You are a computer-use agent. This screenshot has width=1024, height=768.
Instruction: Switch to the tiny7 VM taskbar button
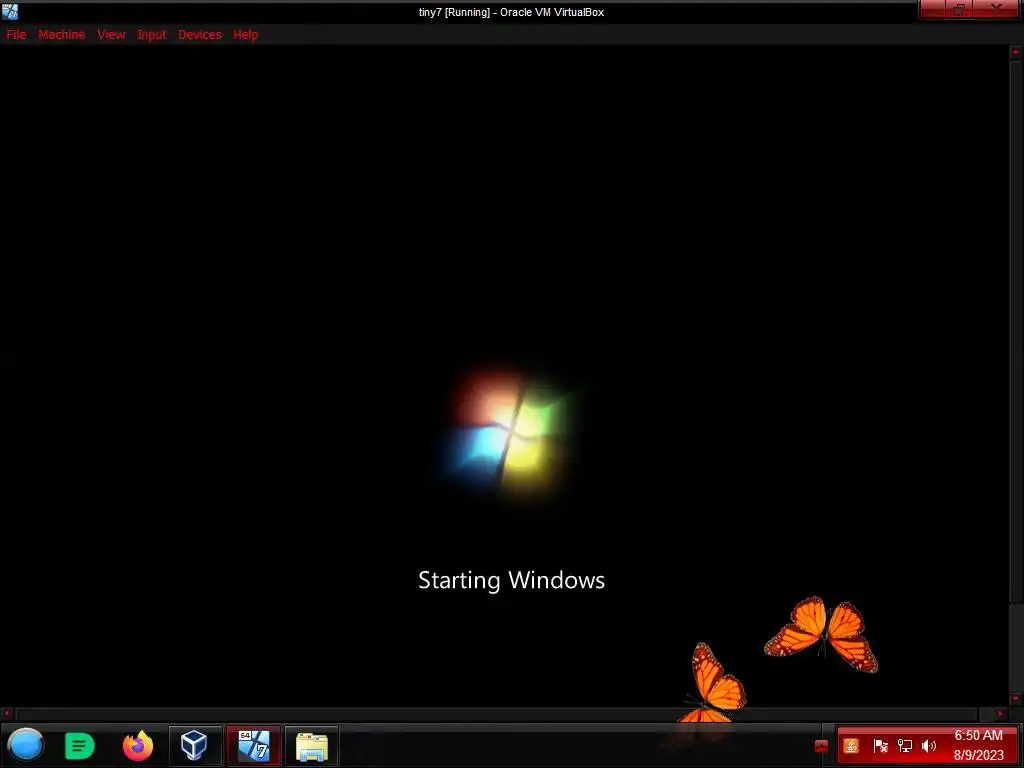[x=254, y=745]
